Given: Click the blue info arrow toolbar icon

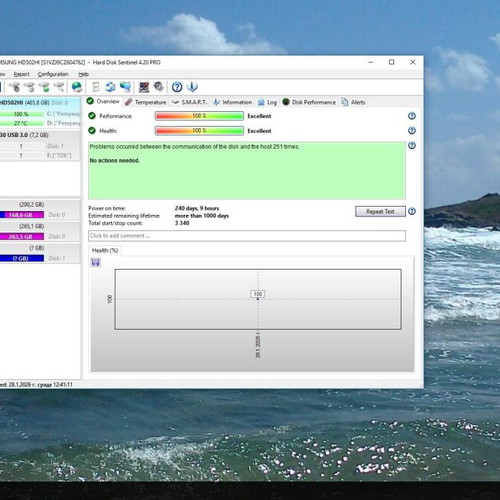Looking at the screenshot, I should tap(192, 87).
